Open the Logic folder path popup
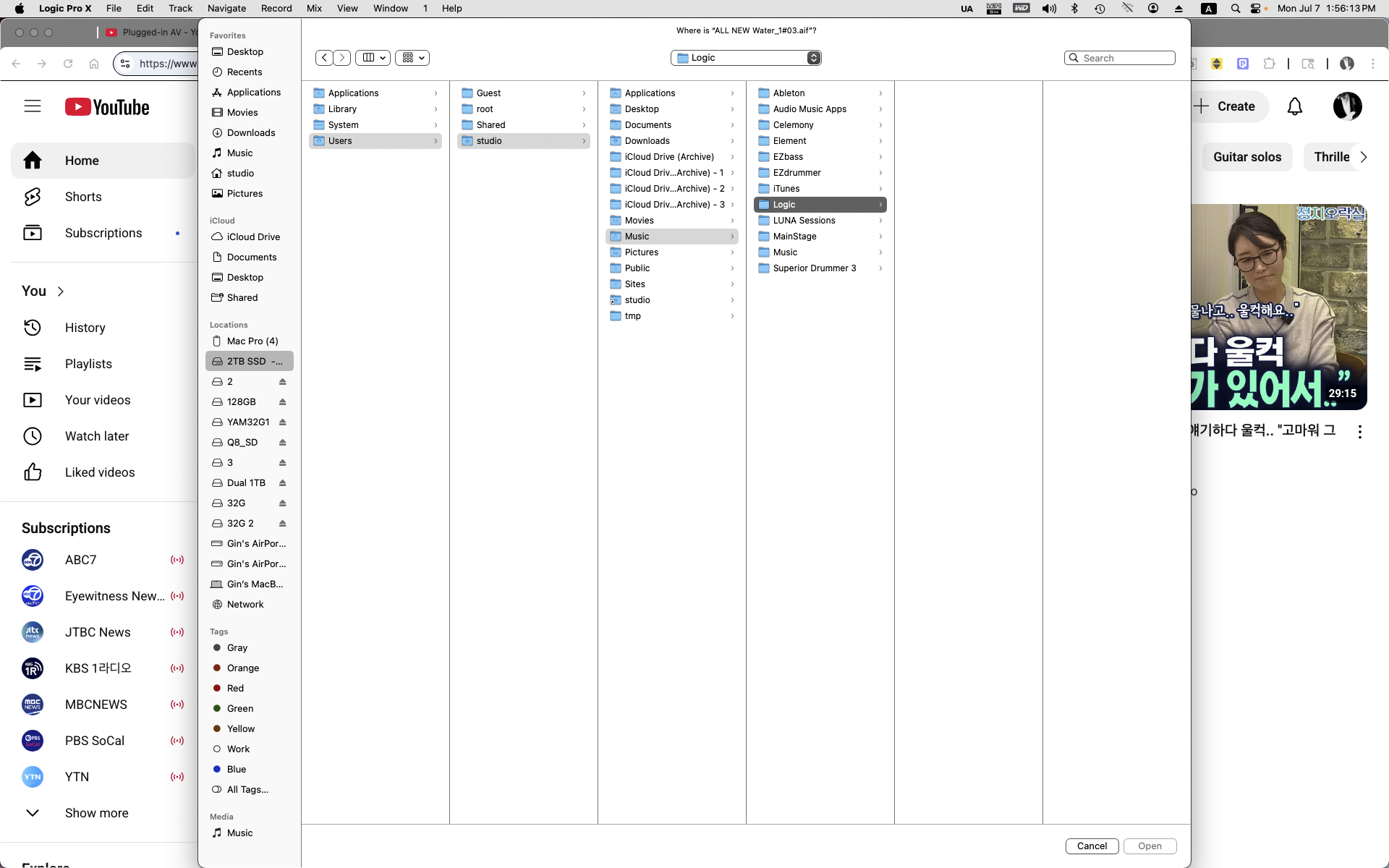 [746, 58]
